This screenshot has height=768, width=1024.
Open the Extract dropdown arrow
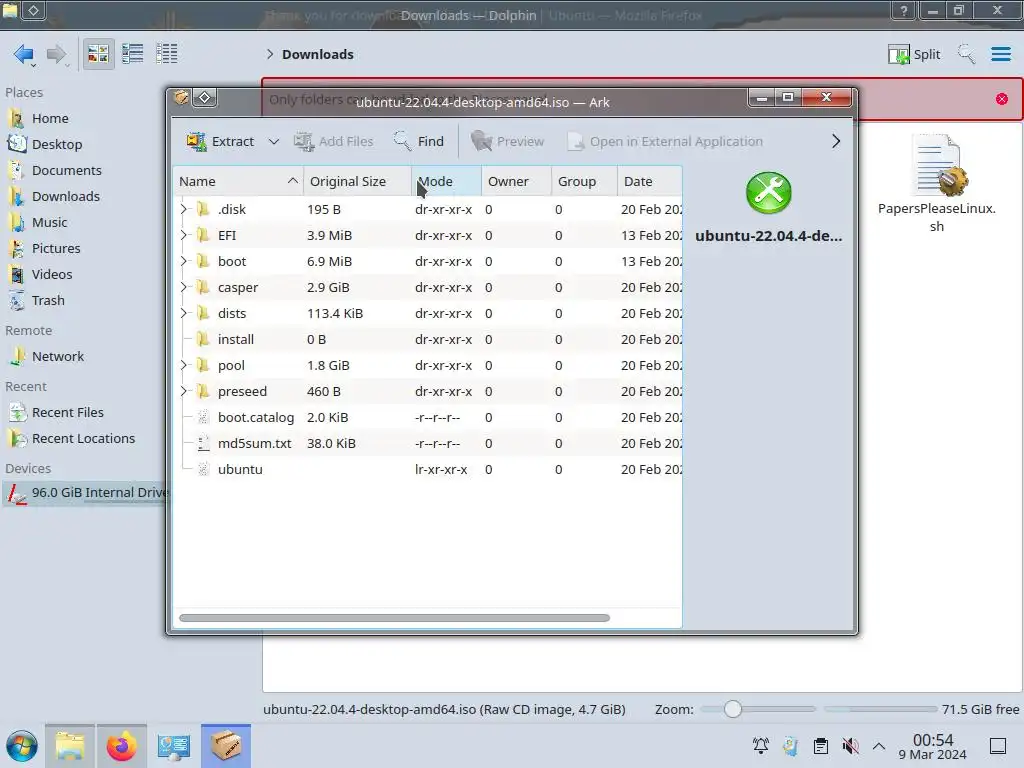click(274, 141)
